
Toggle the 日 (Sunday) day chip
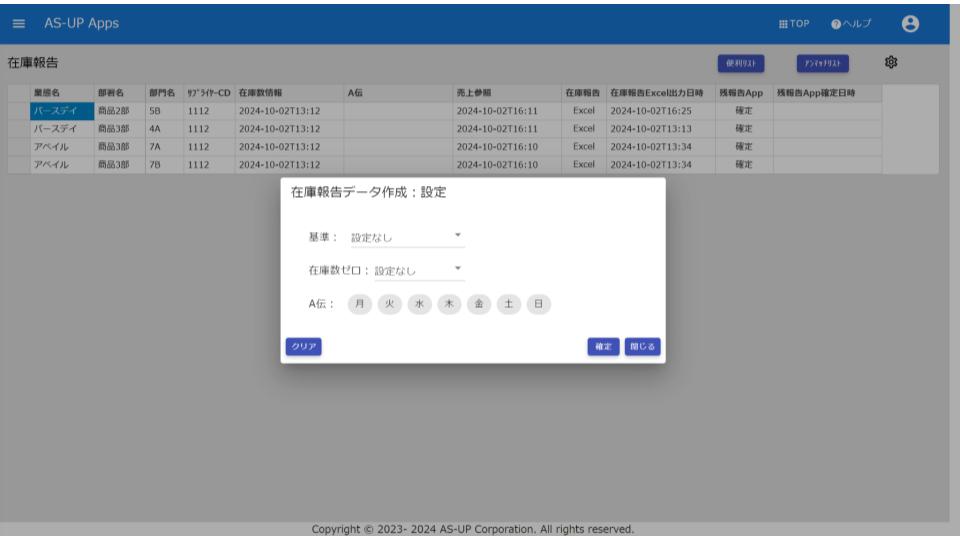point(539,305)
